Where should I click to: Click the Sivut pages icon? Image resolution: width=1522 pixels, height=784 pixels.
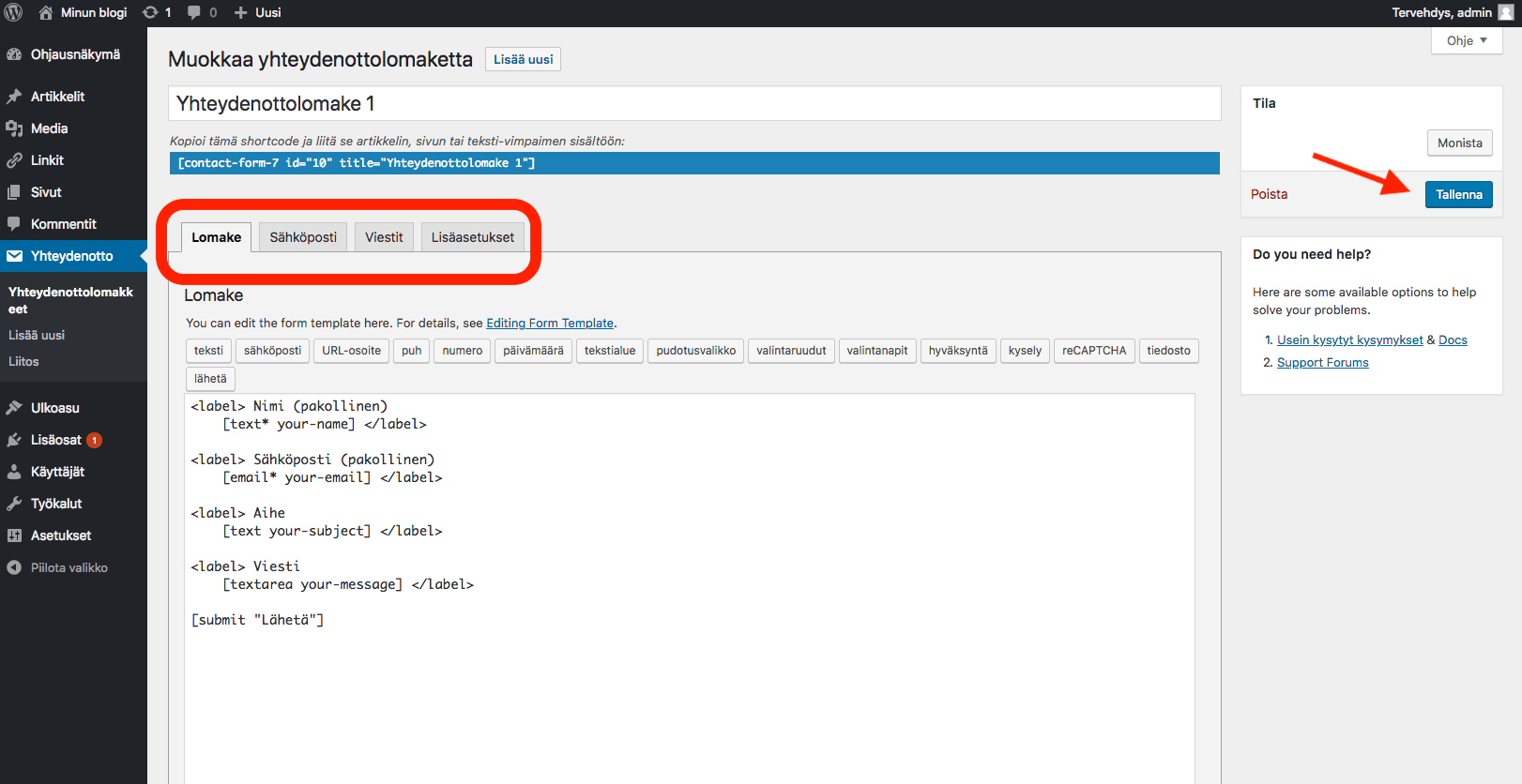point(14,192)
